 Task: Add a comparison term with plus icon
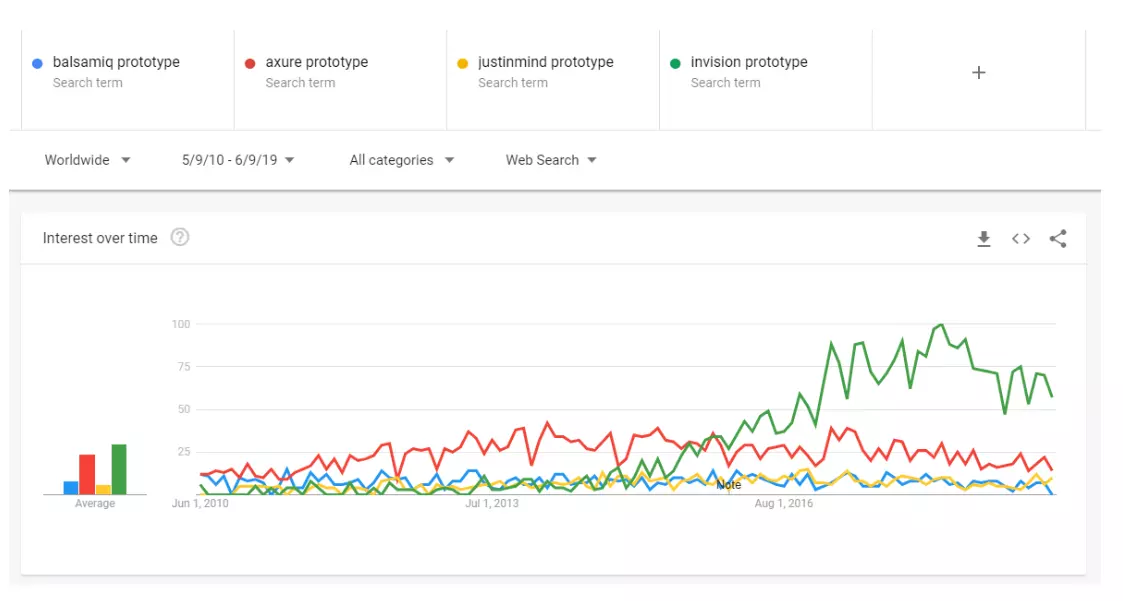[978, 72]
